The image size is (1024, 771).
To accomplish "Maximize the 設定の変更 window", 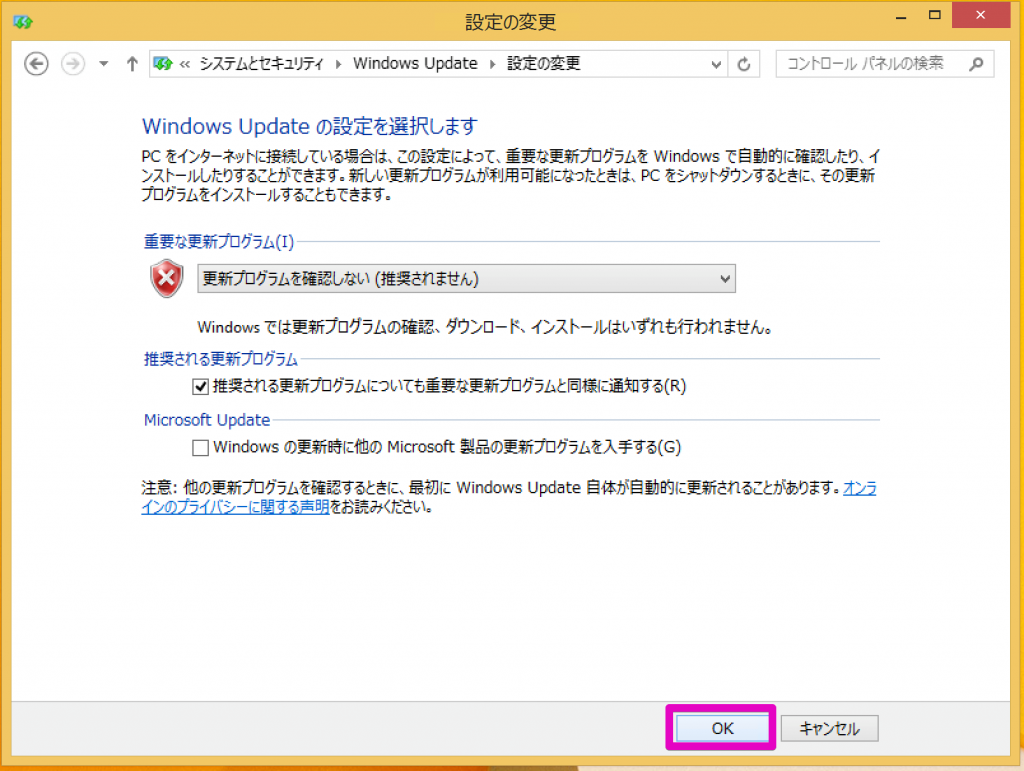I will pyautogui.click(x=935, y=16).
